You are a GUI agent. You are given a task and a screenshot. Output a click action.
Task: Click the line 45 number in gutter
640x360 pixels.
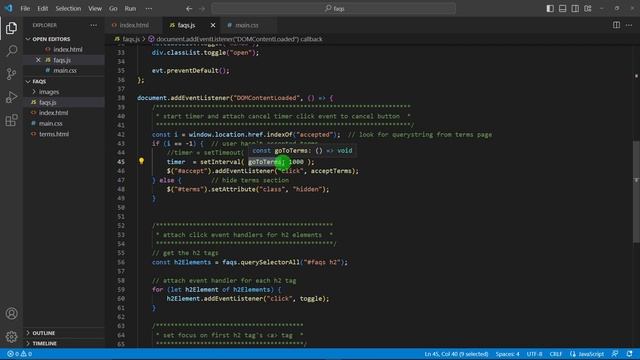[x=121, y=162]
